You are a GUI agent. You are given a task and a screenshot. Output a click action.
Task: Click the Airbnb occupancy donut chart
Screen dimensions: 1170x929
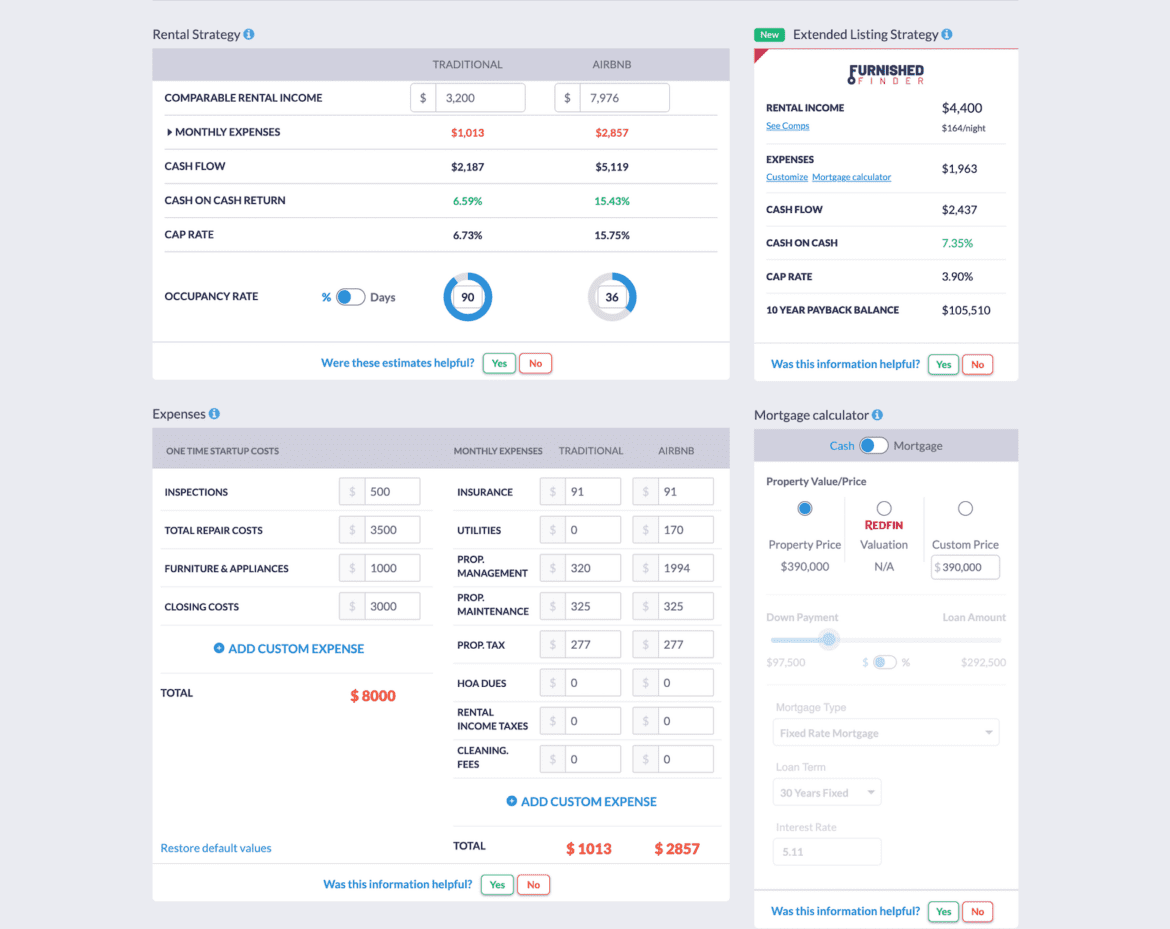click(x=612, y=296)
